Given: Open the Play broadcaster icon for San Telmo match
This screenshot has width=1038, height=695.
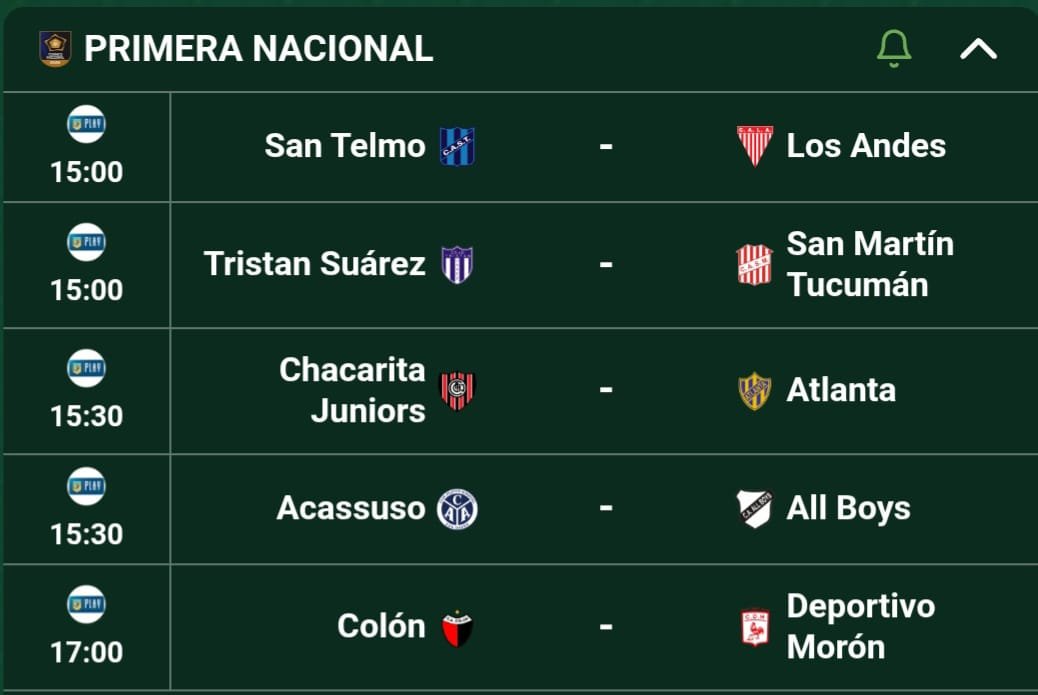Looking at the screenshot, I should (x=86, y=124).
